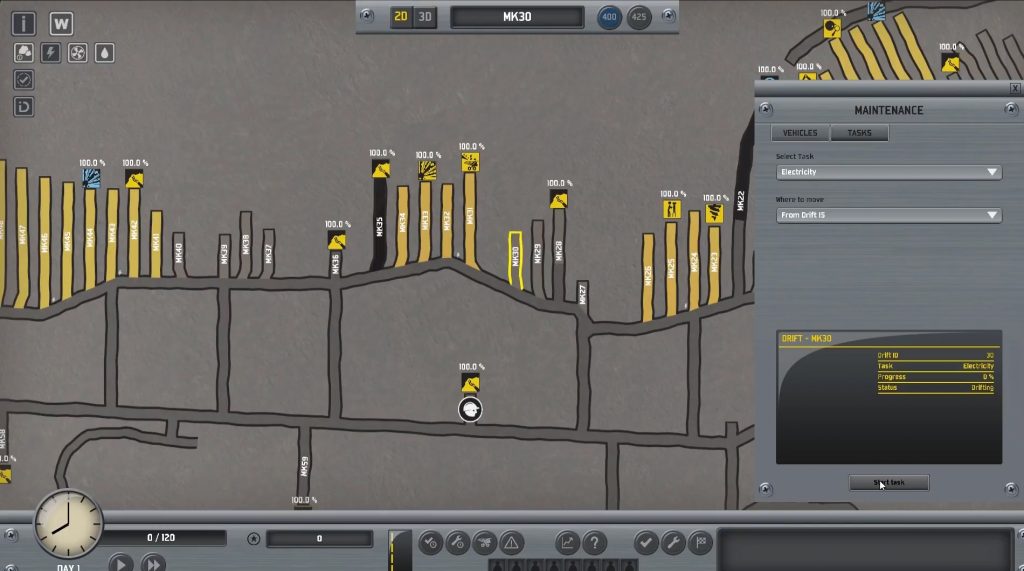This screenshot has height=571, width=1024.
Task: Open the warnings triangle icon
Action: tap(511, 542)
